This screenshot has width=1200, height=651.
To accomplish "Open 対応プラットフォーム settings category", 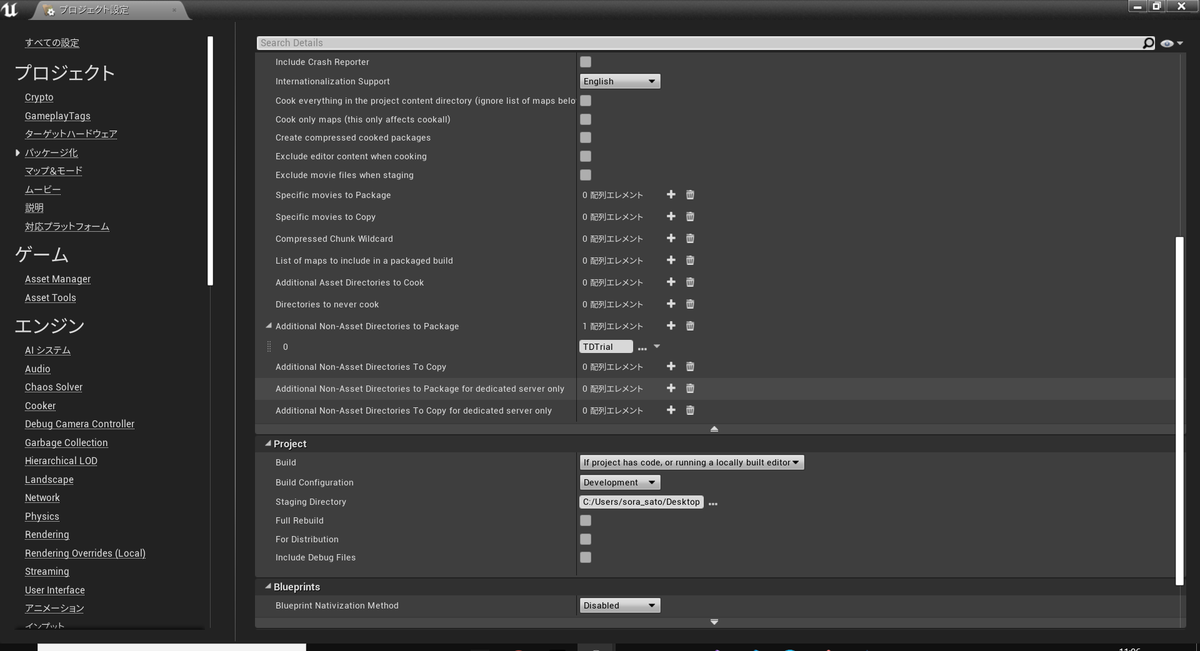I will point(67,227).
